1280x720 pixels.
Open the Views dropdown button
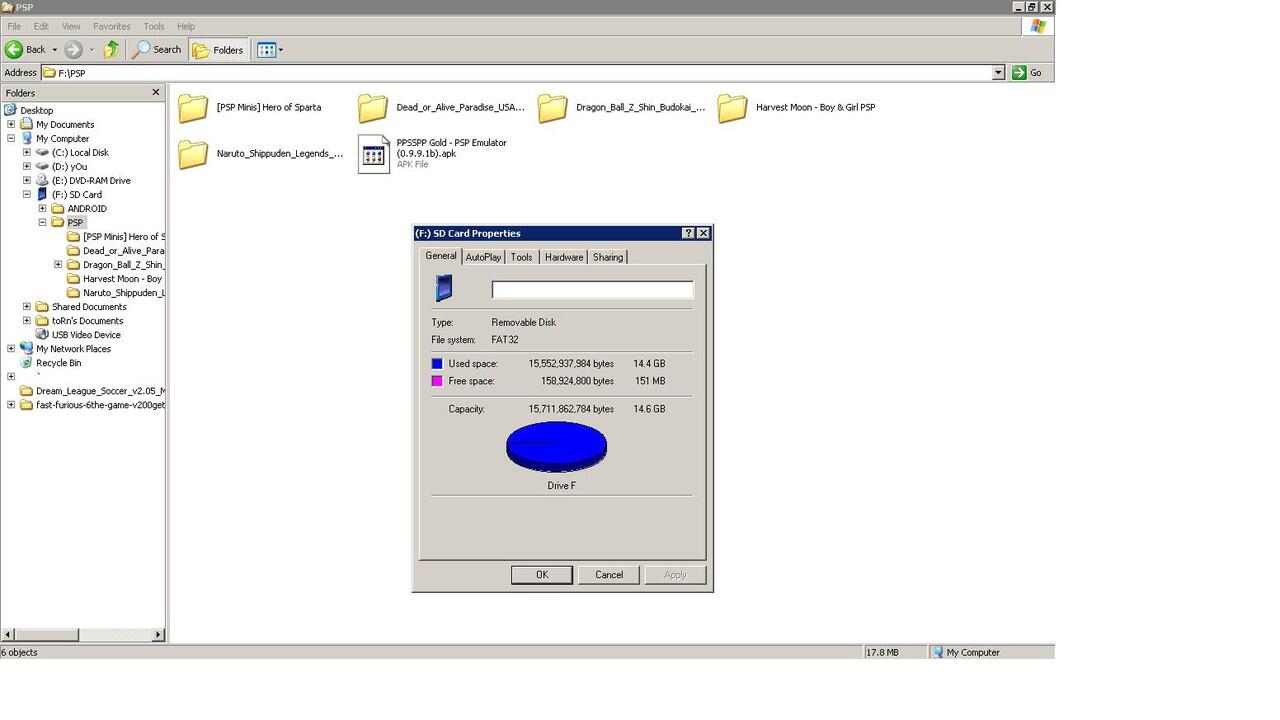(270, 49)
